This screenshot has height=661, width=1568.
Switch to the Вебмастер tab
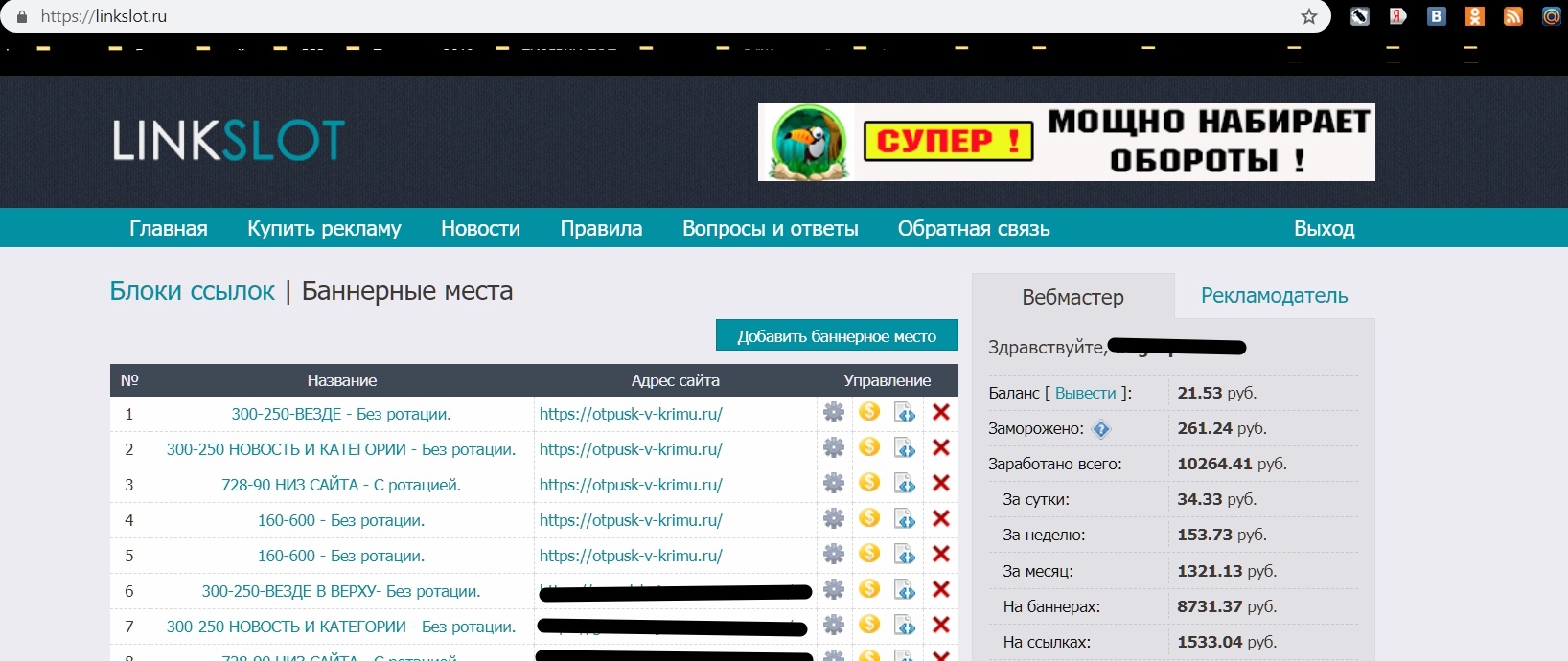tap(1073, 297)
